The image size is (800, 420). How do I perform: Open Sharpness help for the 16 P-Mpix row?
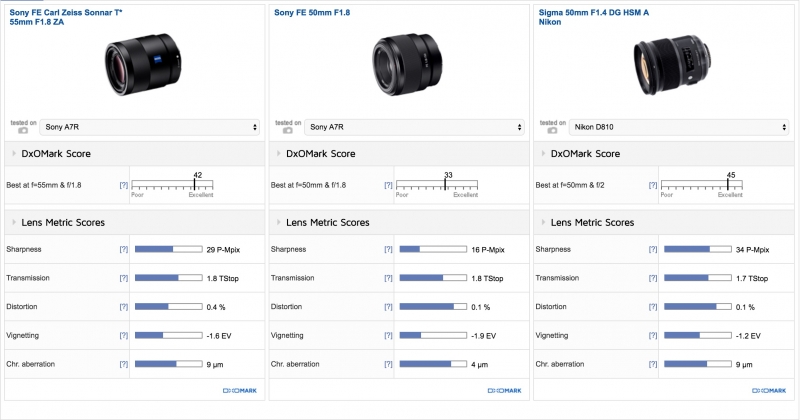388,250
